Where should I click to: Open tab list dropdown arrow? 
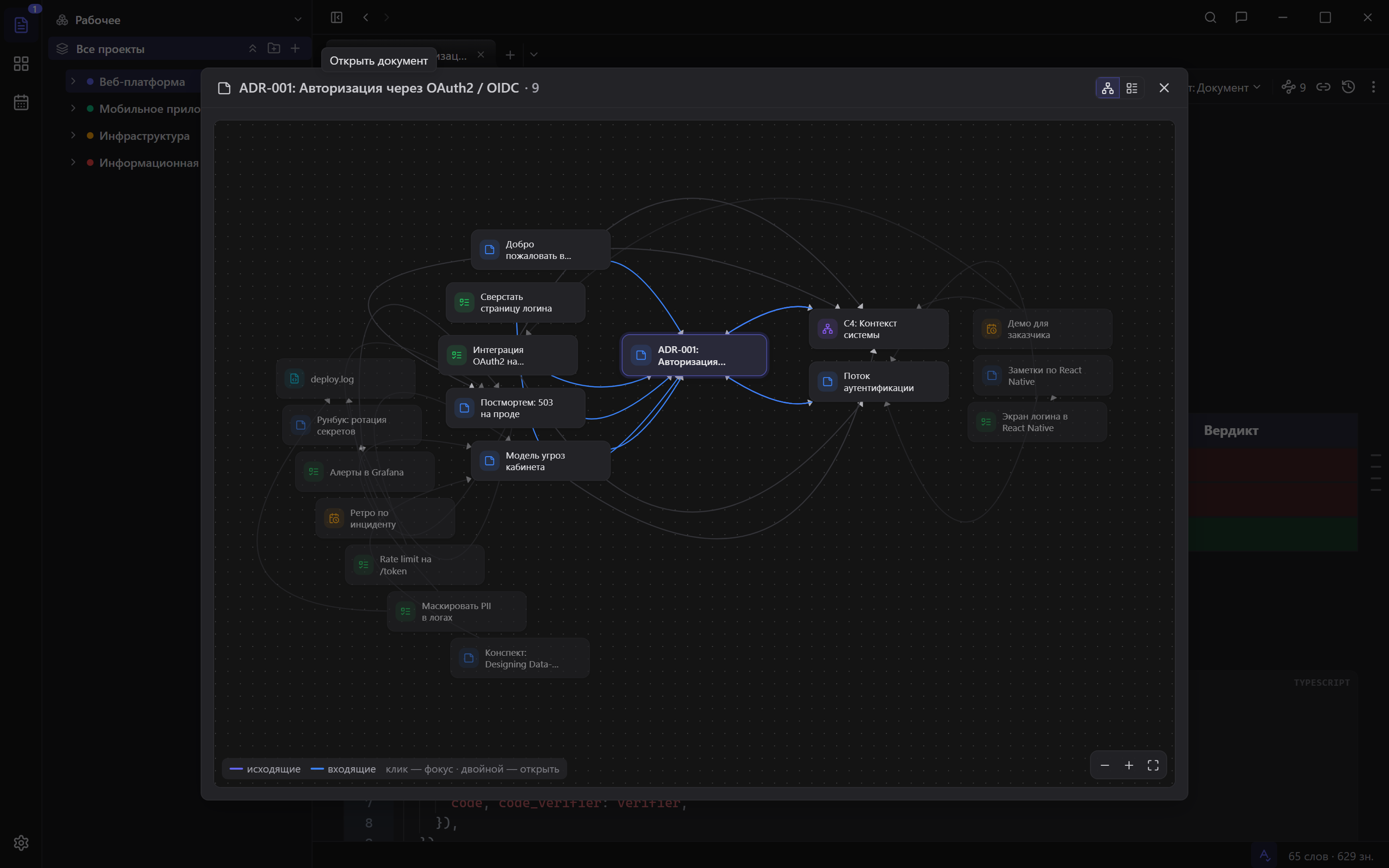(534, 55)
